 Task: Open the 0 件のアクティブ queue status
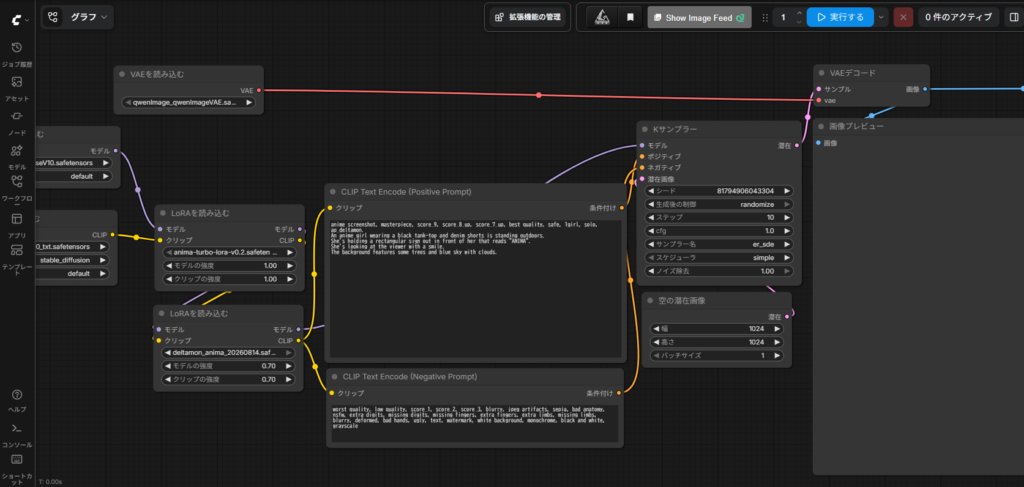pyautogui.click(x=958, y=18)
